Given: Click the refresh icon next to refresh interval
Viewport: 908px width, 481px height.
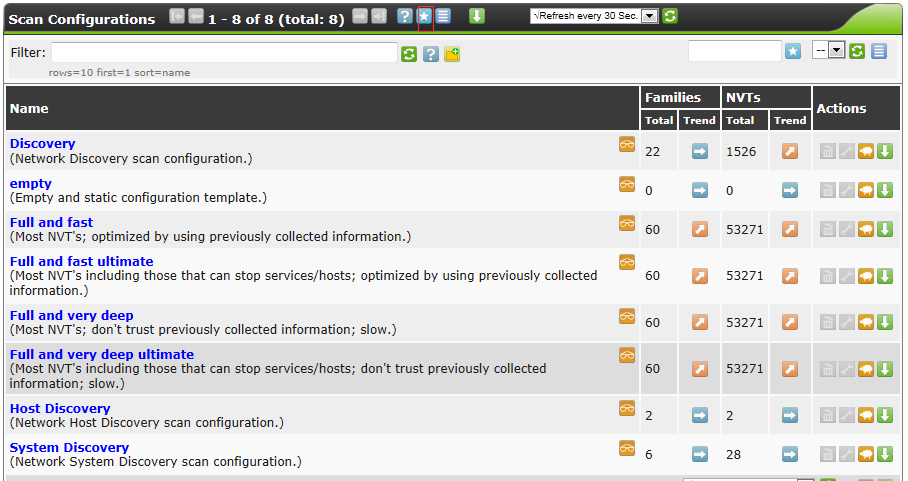Looking at the screenshot, I should pyautogui.click(x=670, y=16).
